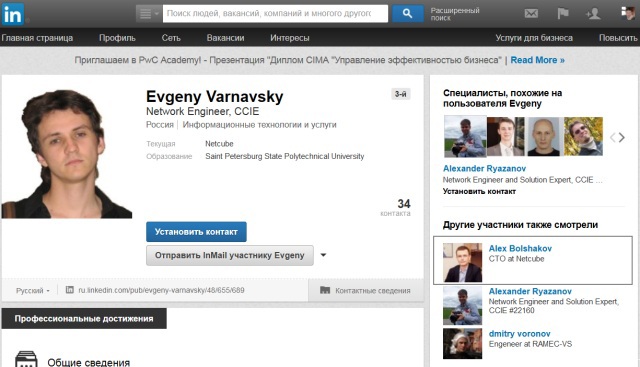
Task: Open Alex Bolshakov profile link
Action: point(520,249)
